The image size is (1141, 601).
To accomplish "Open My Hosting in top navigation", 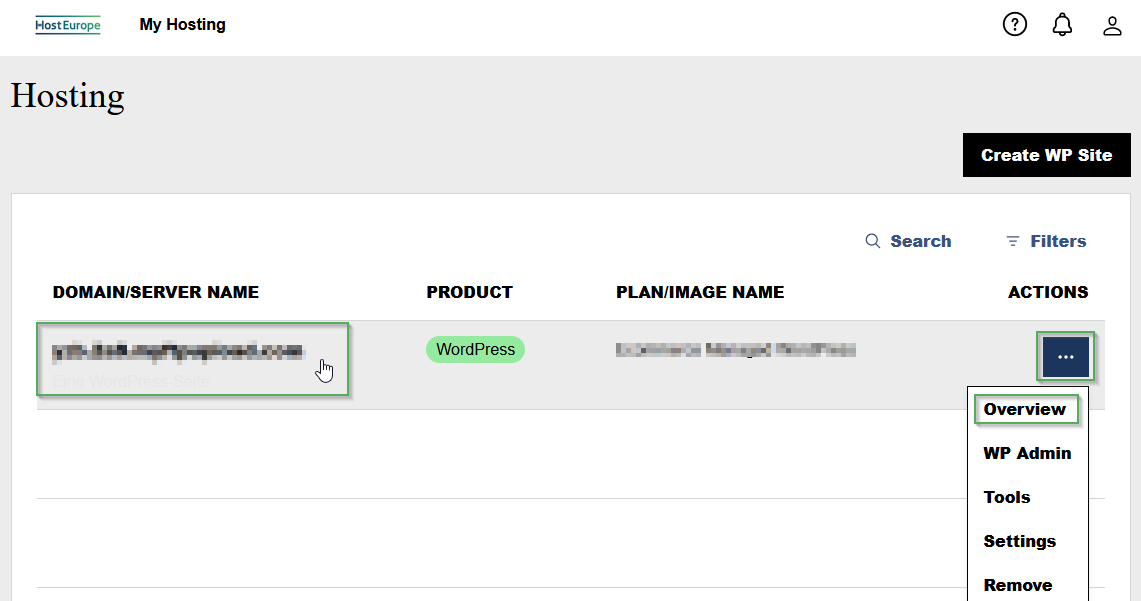I will (x=182, y=25).
